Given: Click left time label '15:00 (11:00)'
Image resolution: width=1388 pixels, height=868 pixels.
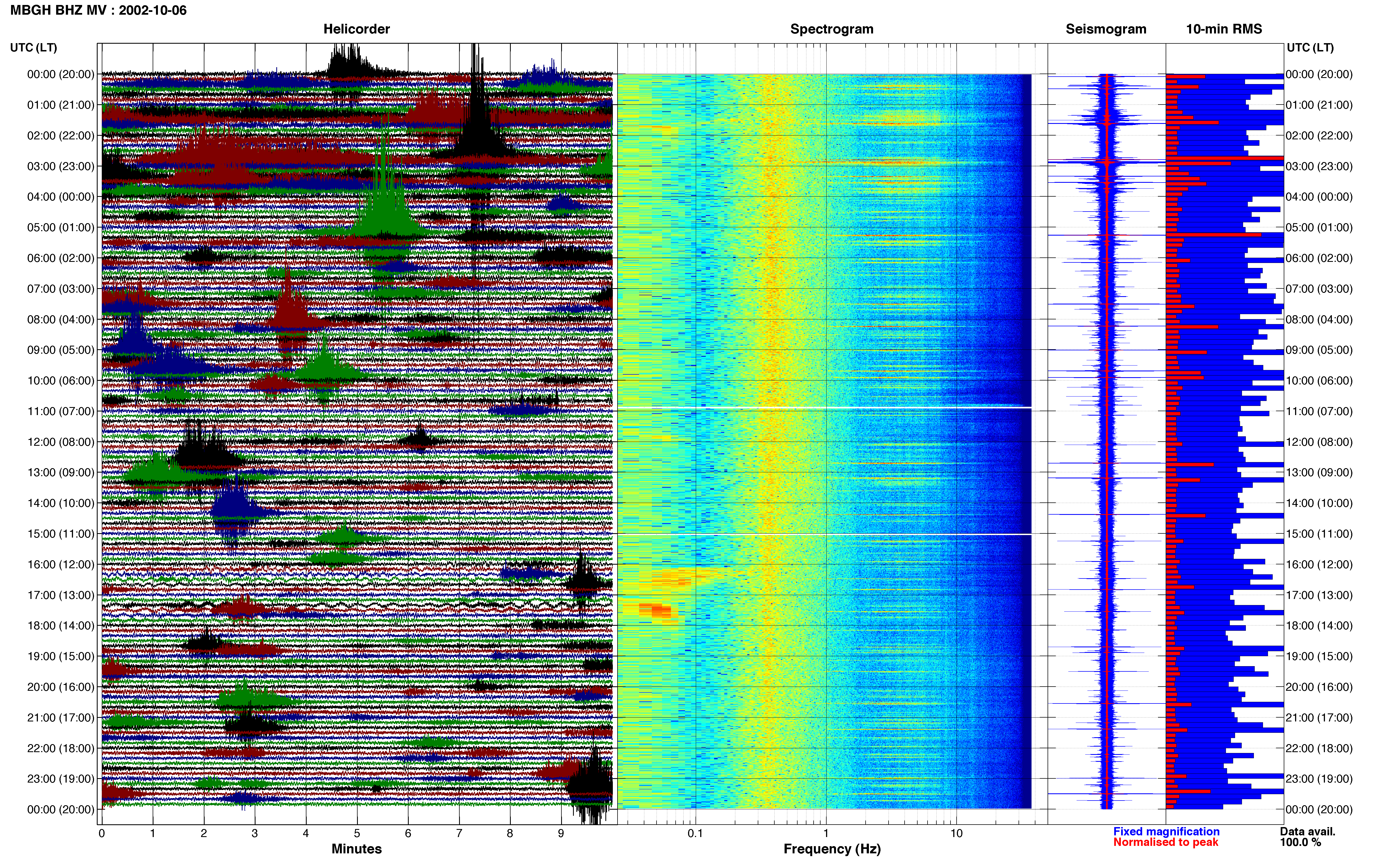Looking at the screenshot, I should 61,534.
